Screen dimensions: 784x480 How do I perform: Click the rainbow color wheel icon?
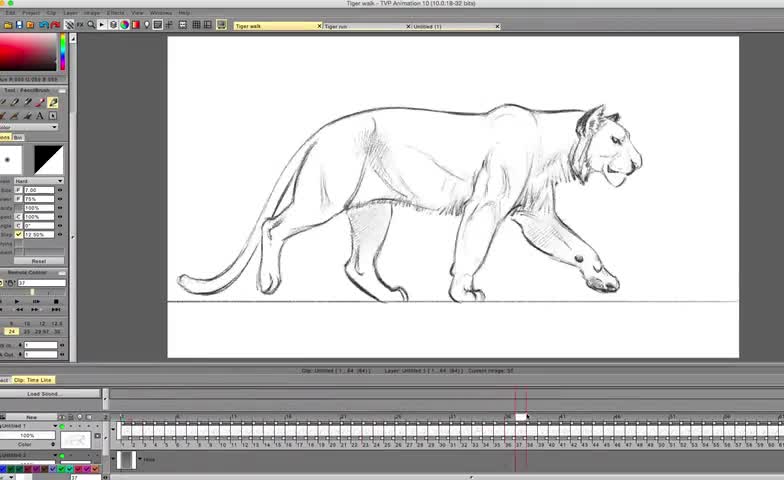pos(124,24)
